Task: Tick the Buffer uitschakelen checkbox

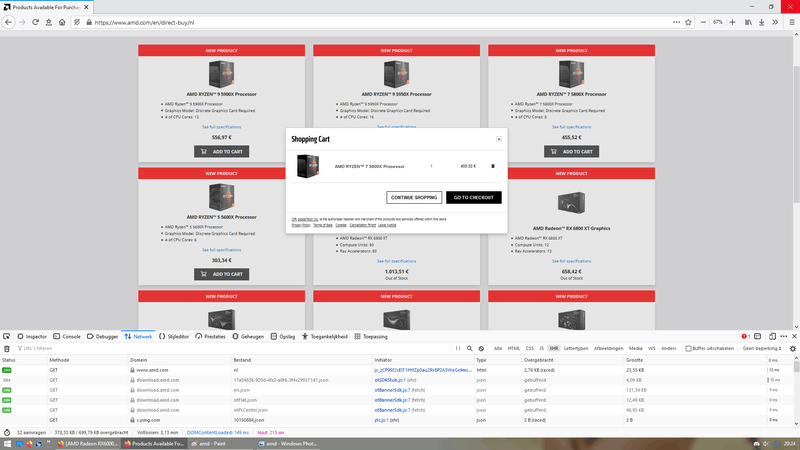Action: coord(688,348)
